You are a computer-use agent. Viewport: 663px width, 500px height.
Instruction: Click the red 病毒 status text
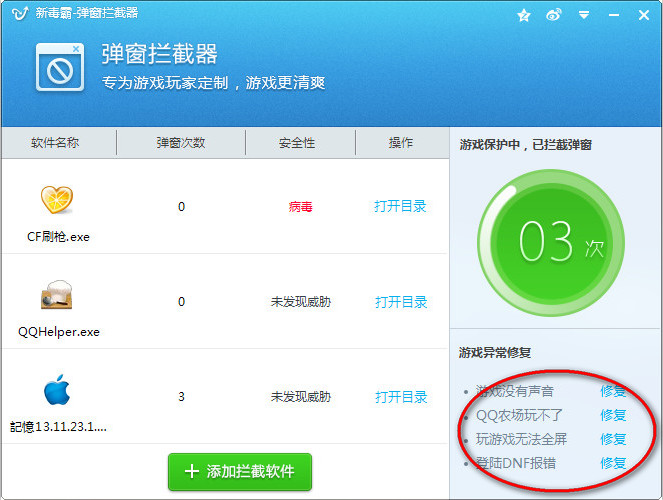(x=300, y=207)
